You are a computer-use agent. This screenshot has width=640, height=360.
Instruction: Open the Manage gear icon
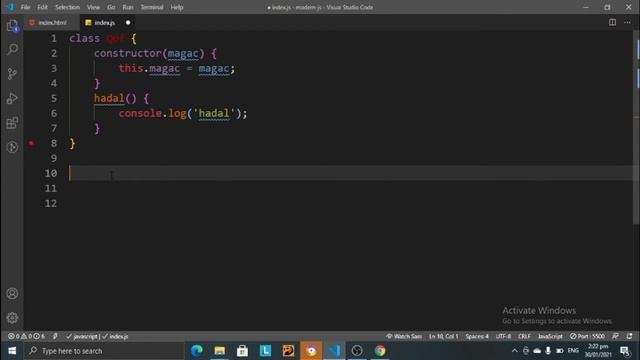pos(12,318)
